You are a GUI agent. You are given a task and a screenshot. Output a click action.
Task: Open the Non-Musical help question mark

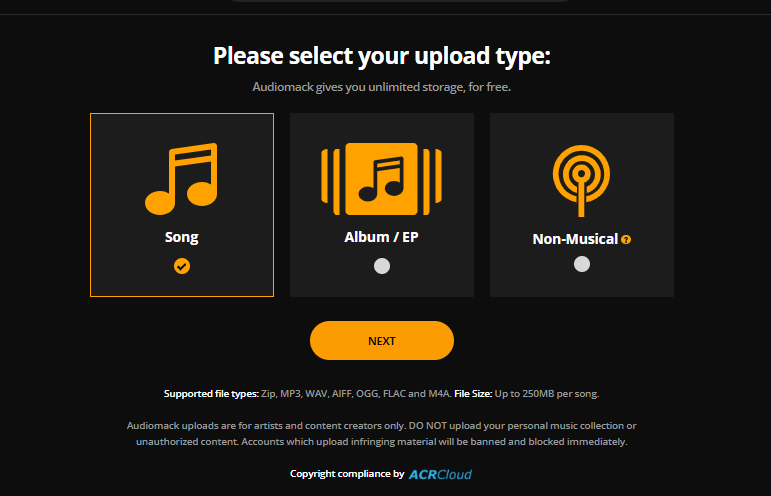pos(626,239)
